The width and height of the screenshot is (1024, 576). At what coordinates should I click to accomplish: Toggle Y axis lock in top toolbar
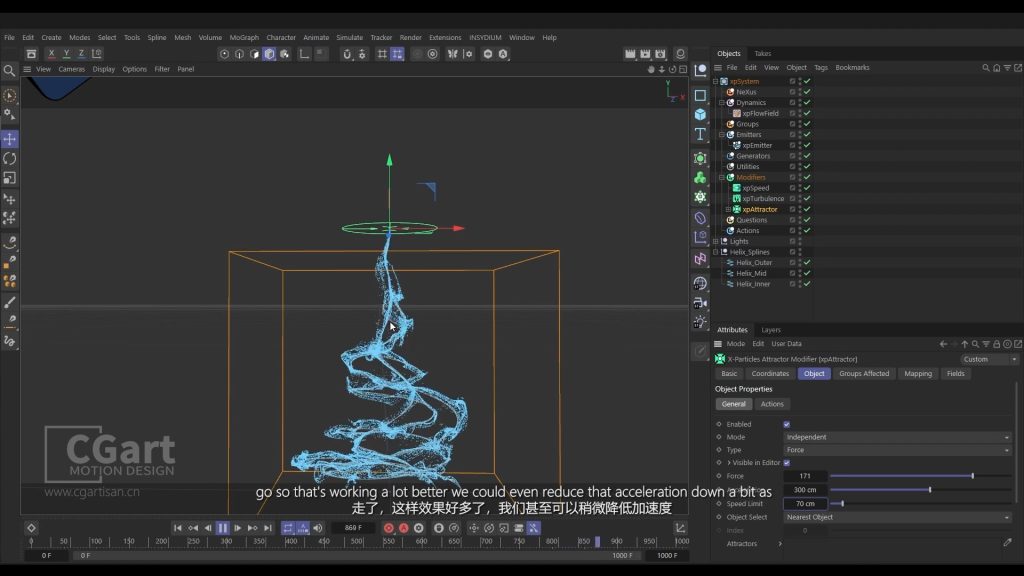pyautogui.click(x=66, y=54)
